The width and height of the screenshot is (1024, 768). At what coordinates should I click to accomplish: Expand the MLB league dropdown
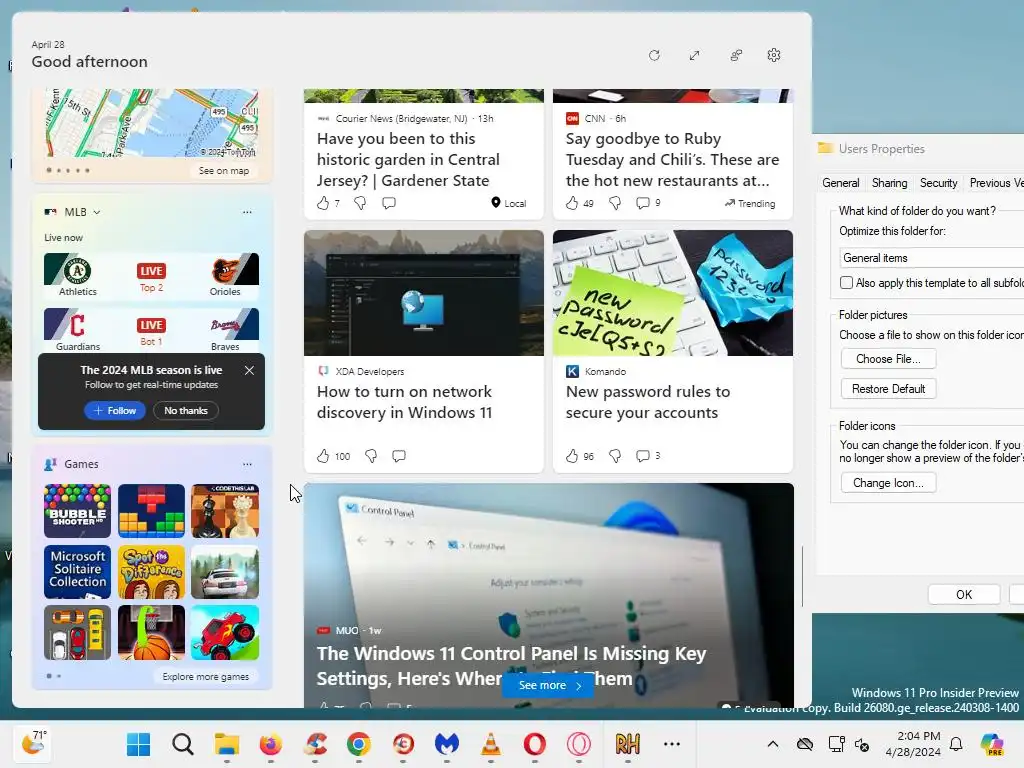coord(97,212)
